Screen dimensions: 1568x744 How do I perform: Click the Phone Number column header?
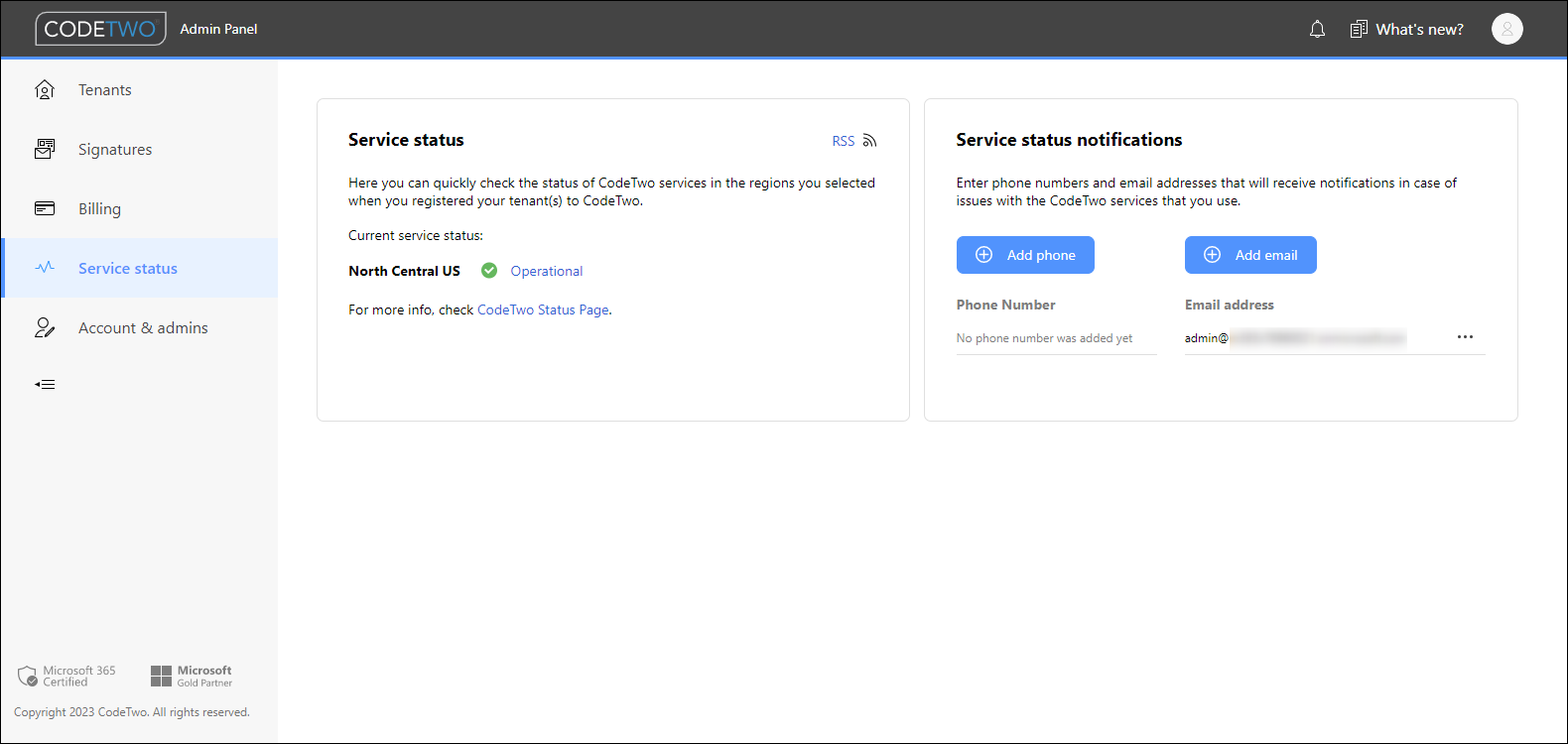[x=1005, y=305]
